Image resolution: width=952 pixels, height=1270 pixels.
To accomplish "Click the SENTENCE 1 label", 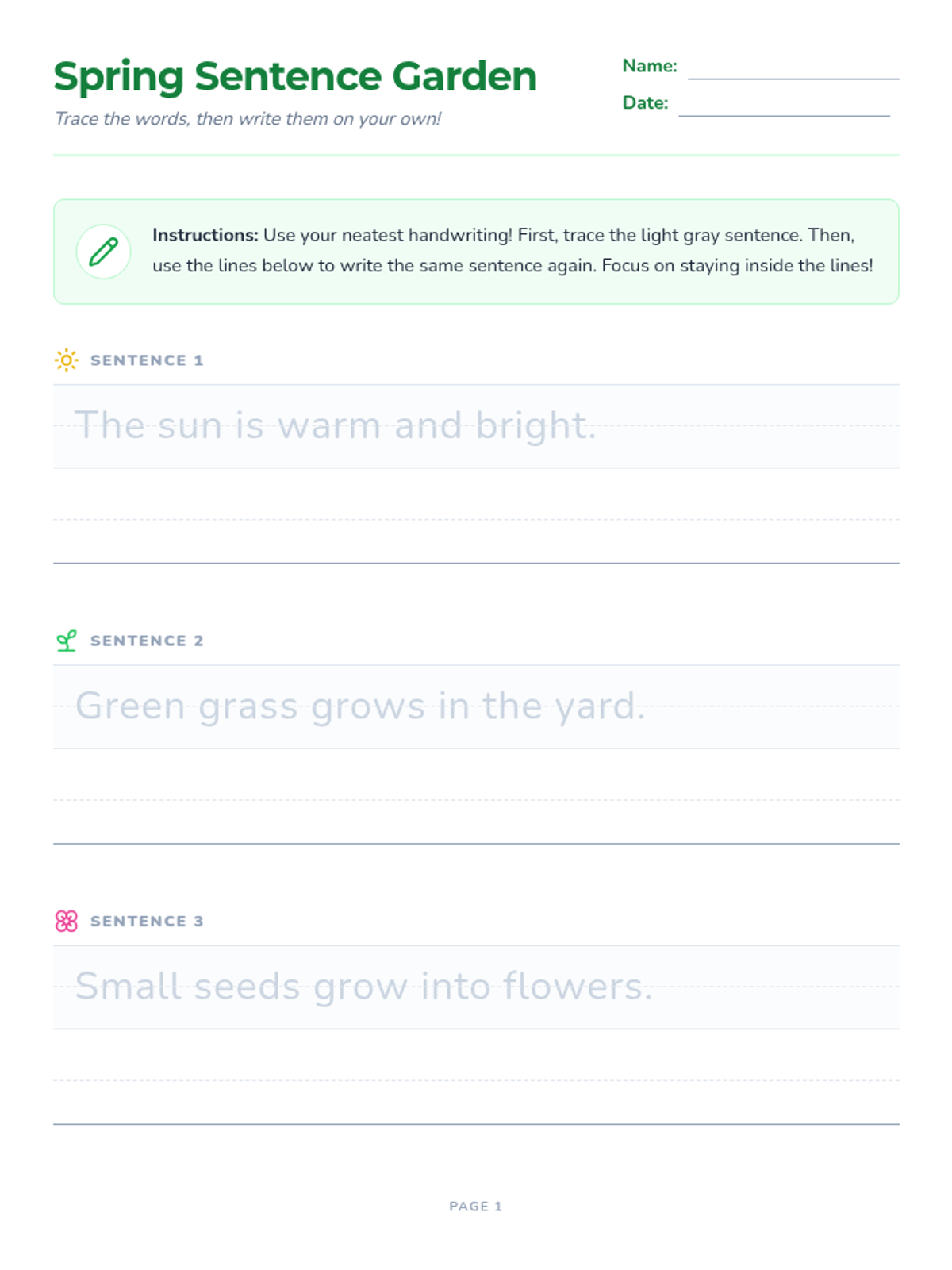I will [147, 360].
